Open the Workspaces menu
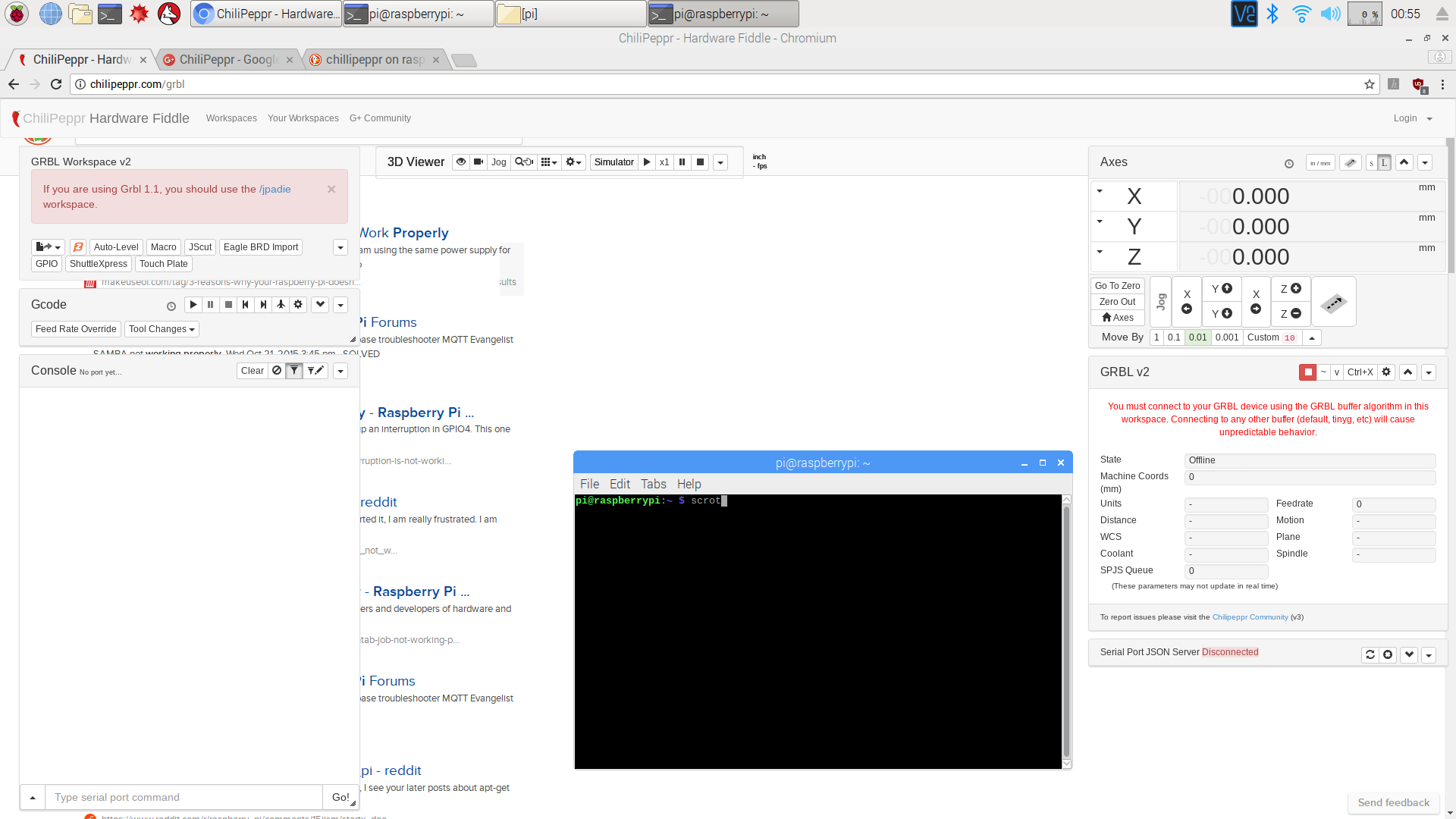The height and width of the screenshot is (819, 1456). (231, 118)
